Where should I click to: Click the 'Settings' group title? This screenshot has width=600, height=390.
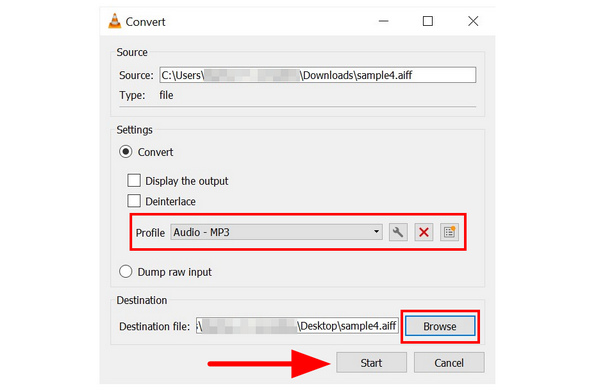coord(134,130)
